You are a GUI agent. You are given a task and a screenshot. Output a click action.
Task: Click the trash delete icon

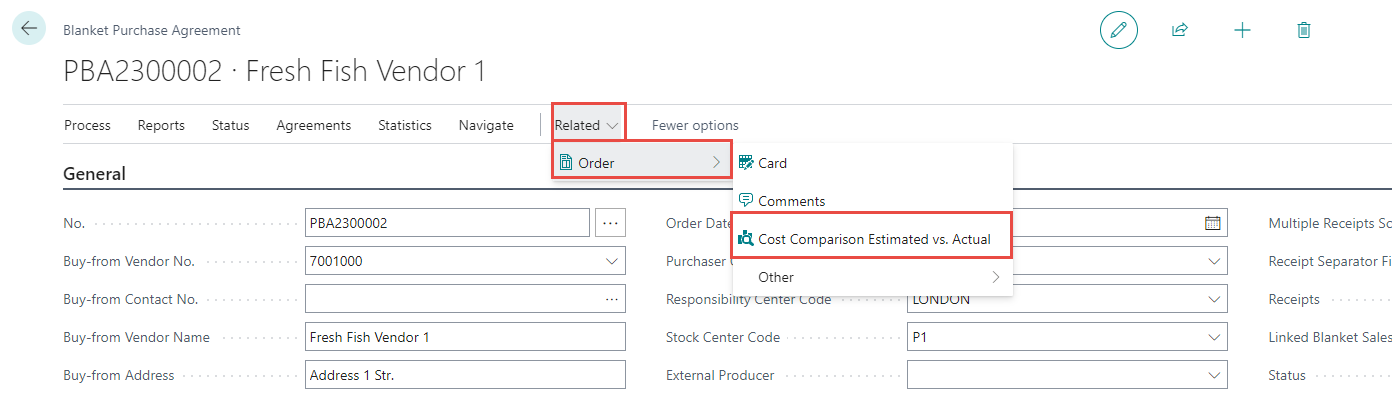click(1304, 30)
